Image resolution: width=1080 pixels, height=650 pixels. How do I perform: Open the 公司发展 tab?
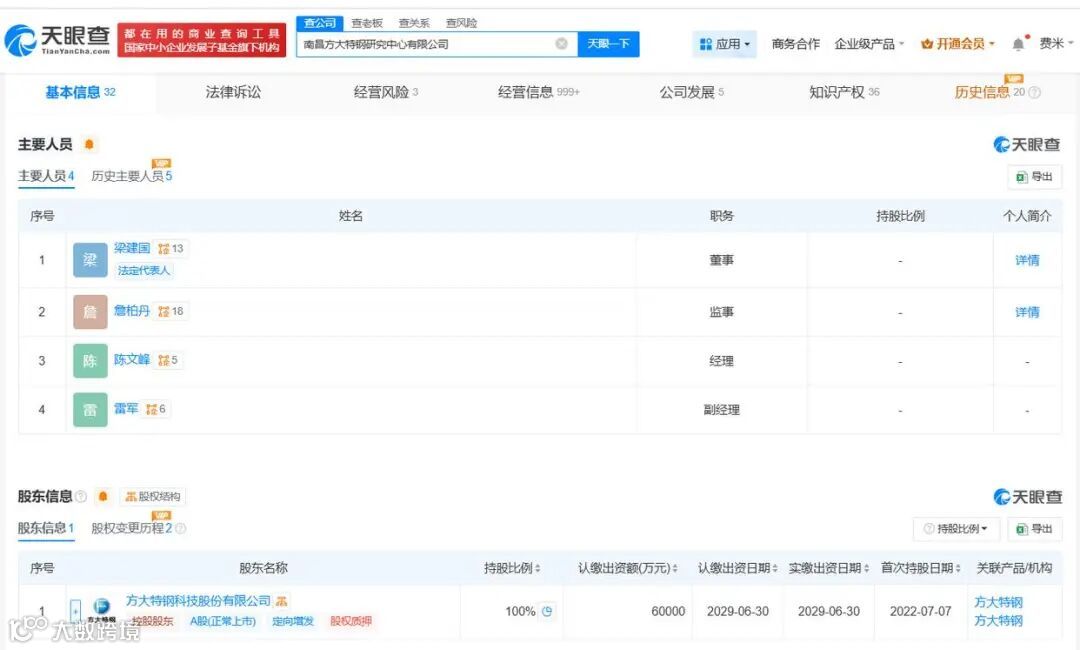coord(692,92)
